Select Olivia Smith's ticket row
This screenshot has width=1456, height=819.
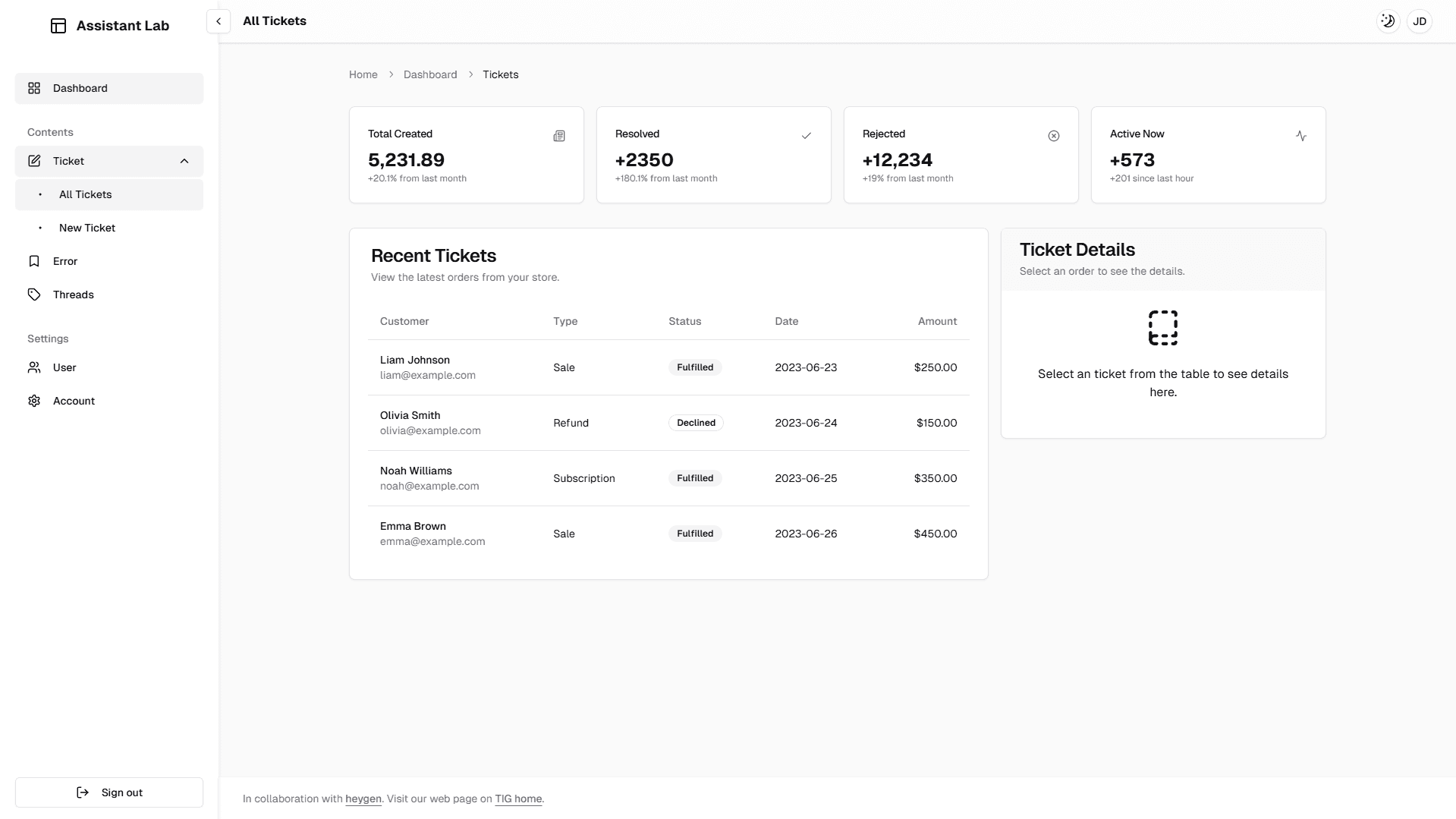tap(668, 423)
